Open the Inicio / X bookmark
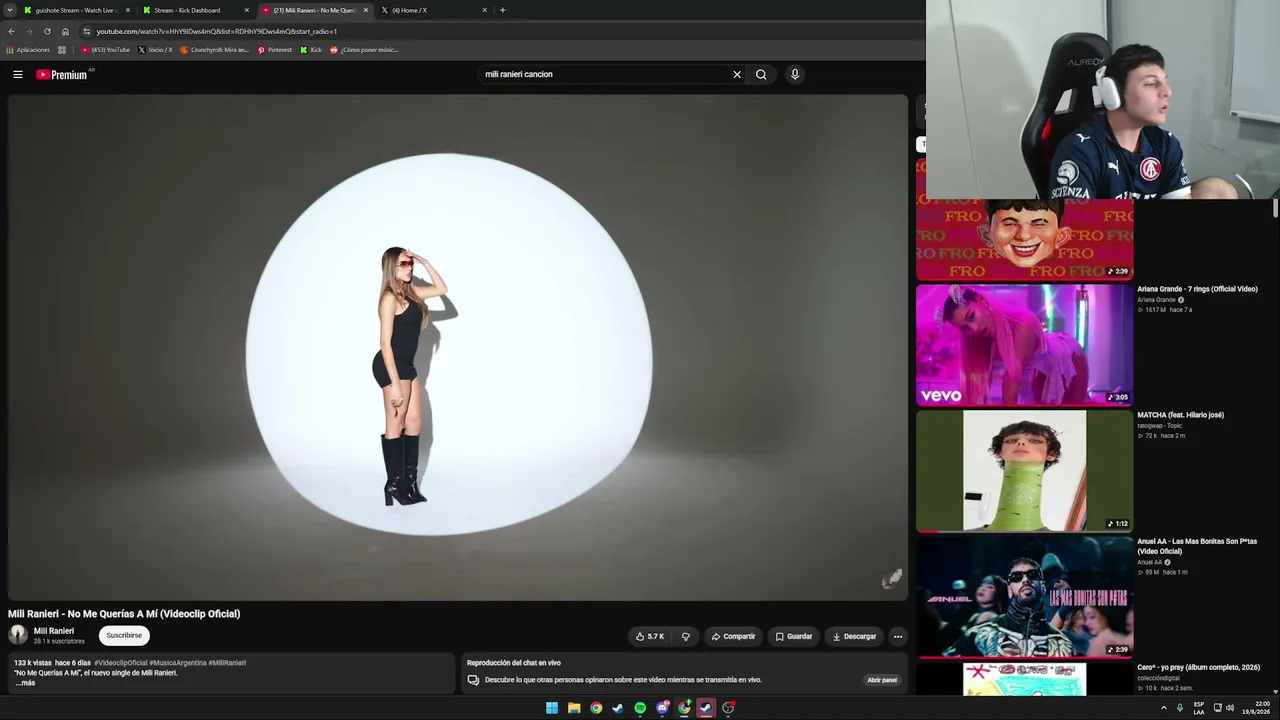The image size is (1280, 720). (155, 50)
